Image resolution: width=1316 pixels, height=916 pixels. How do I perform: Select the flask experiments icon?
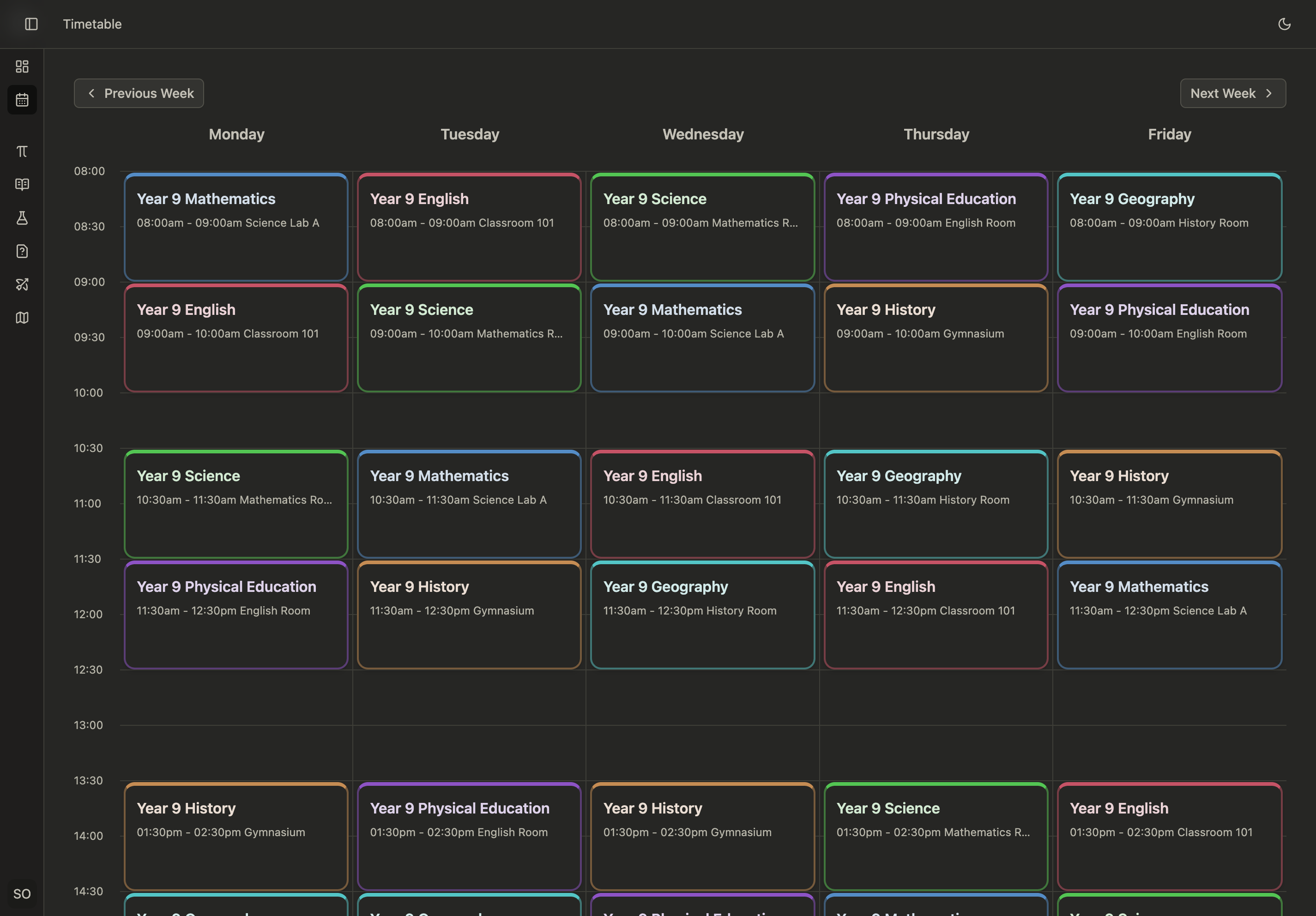pos(22,218)
